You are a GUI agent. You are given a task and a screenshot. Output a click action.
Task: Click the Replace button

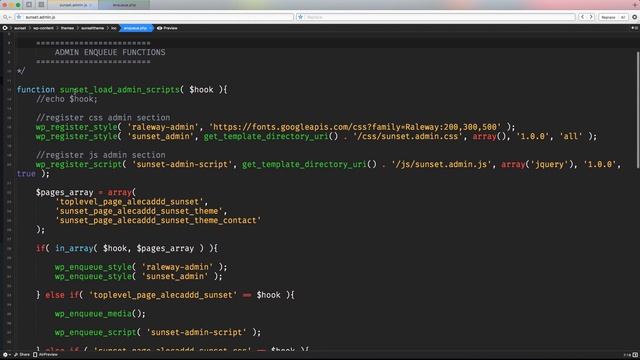click(608, 17)
